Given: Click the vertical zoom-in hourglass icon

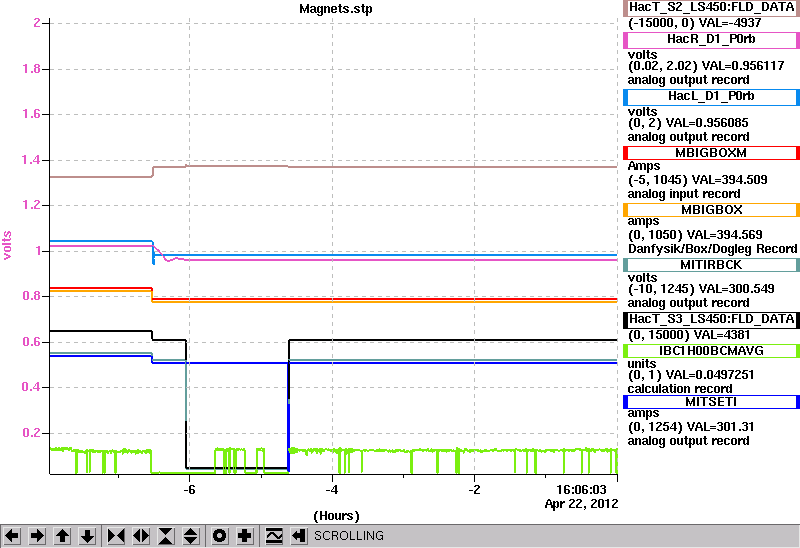Looking at the screenshot, I should tap(166, 536).
